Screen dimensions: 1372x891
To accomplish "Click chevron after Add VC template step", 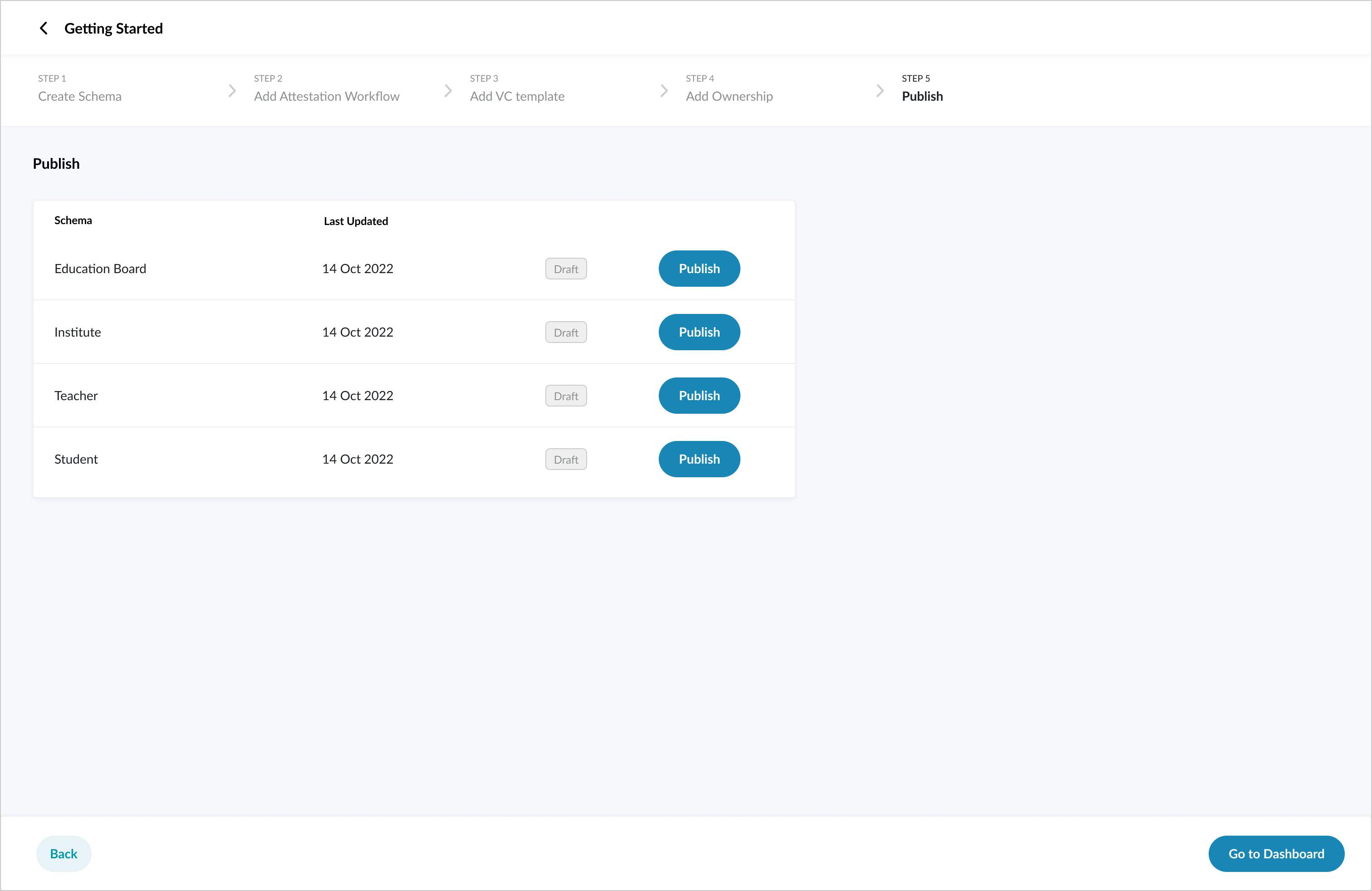I will (663, 90).
